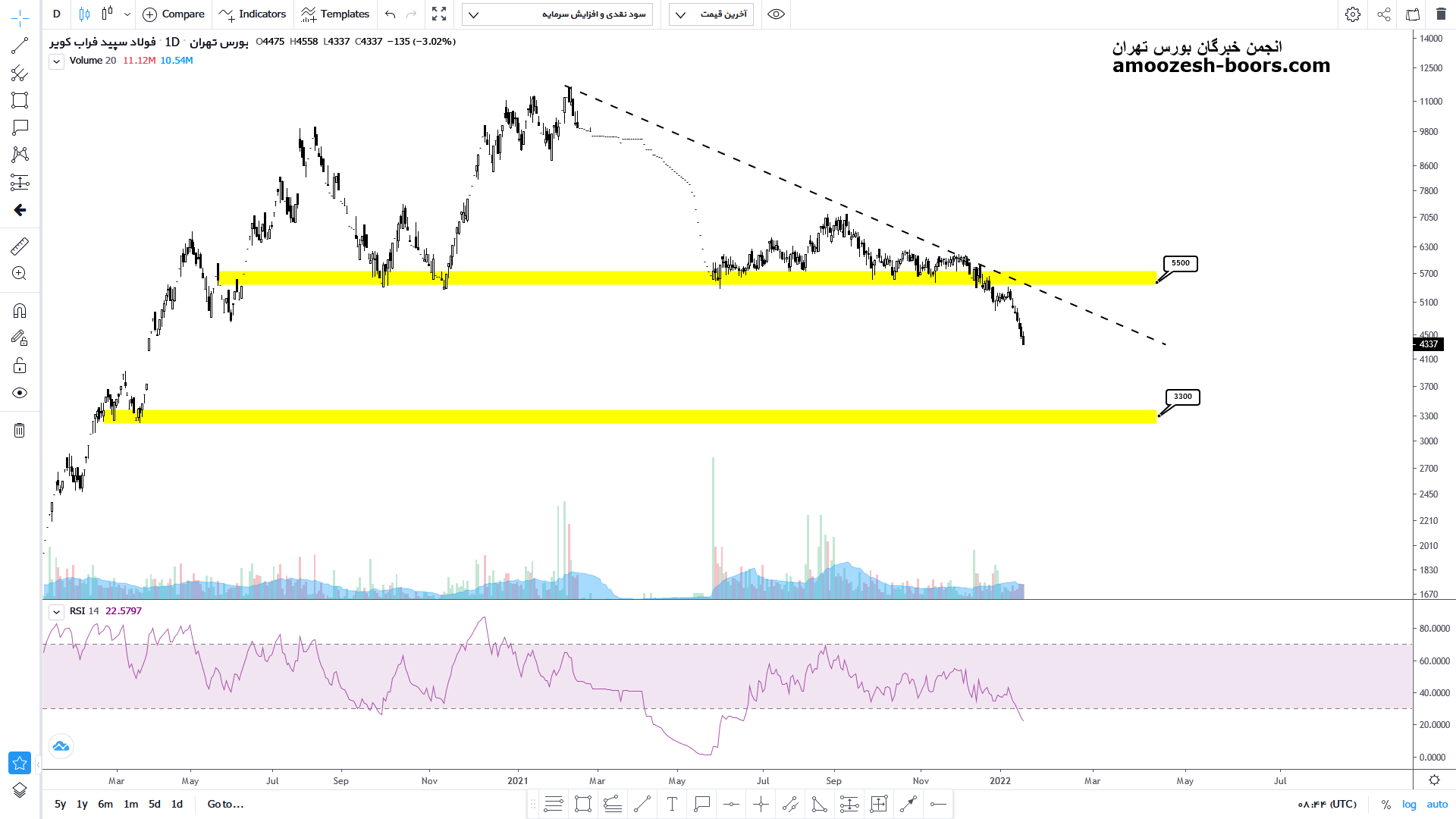Undo the last action
The width and height of the screenshot is (1456, 819).
click(x=391, y=14)
